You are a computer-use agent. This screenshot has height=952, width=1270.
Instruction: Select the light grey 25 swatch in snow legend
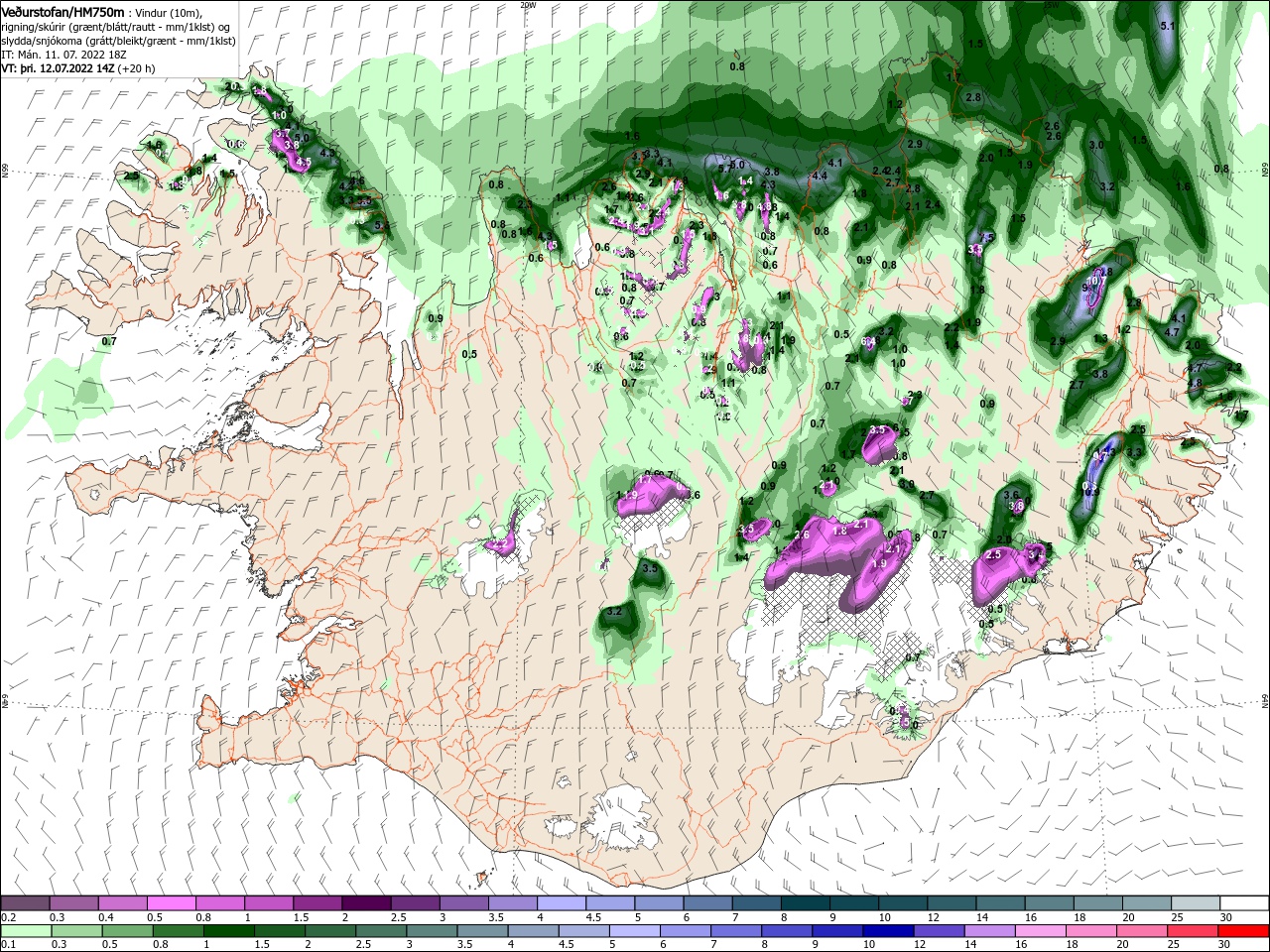click(x=1196, y=903)
